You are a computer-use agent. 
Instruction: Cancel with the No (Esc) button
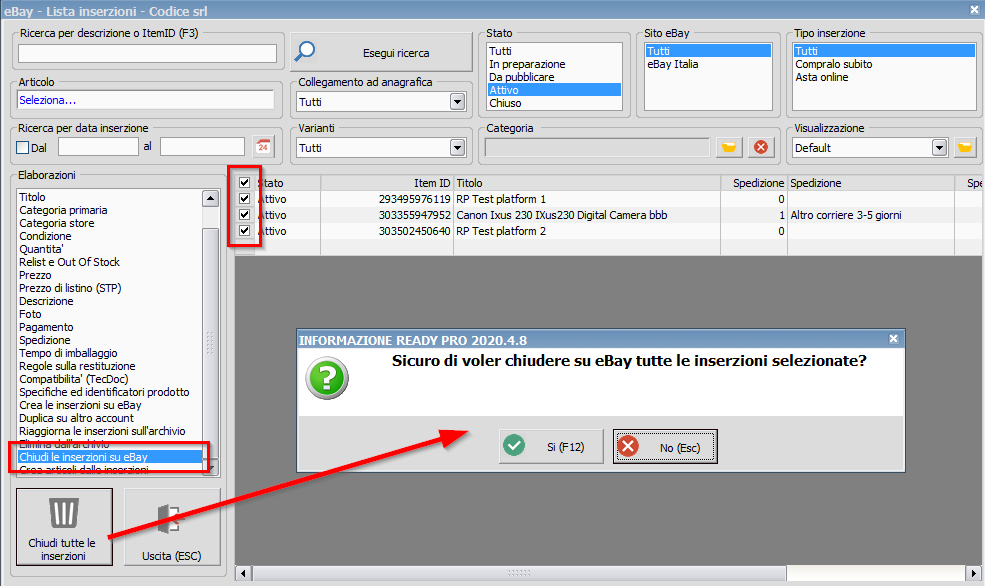click(x=665, y=447)
